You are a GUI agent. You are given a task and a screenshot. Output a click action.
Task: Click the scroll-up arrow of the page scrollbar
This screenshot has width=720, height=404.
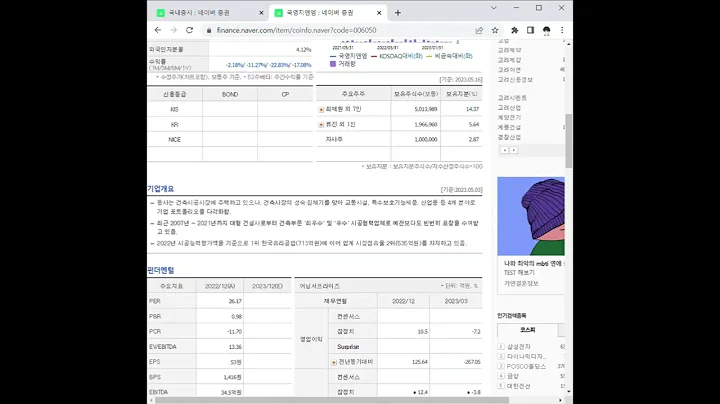tap(569, 44)
